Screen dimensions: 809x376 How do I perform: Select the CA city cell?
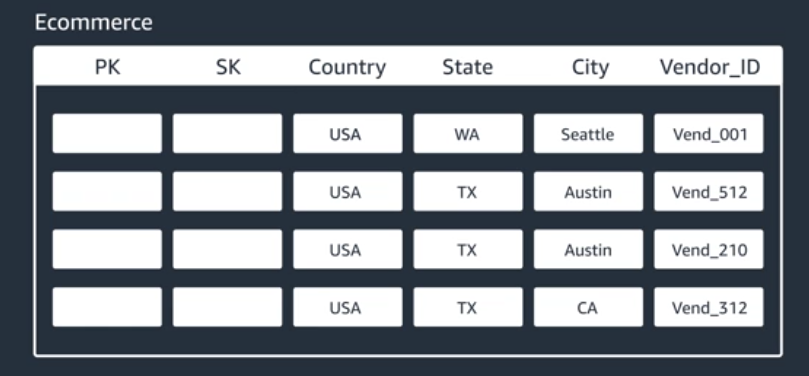tap(588, 307)
